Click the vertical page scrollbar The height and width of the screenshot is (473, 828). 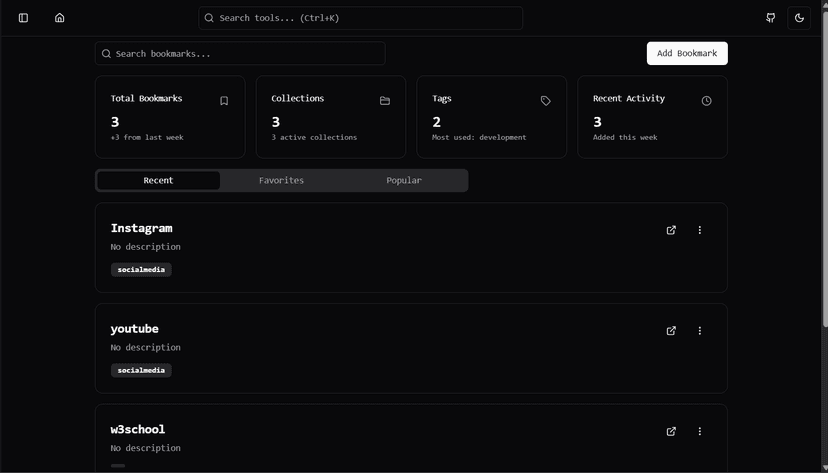point(825,169)
